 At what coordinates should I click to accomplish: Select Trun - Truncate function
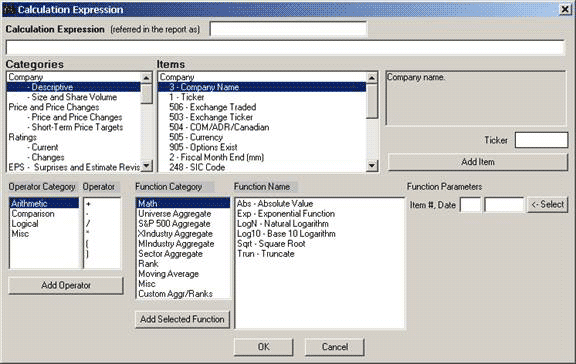point(320,254)
